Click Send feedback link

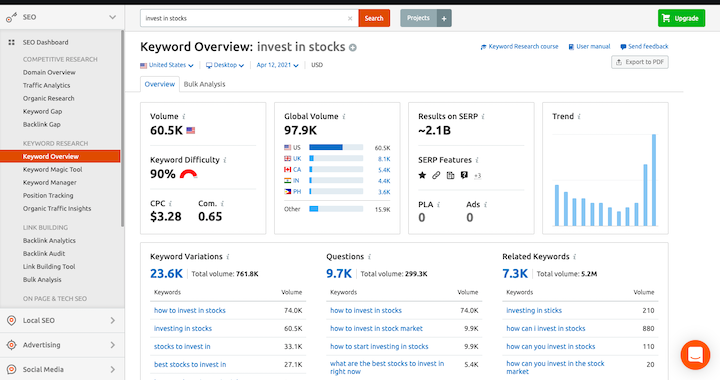coord(644,46)
